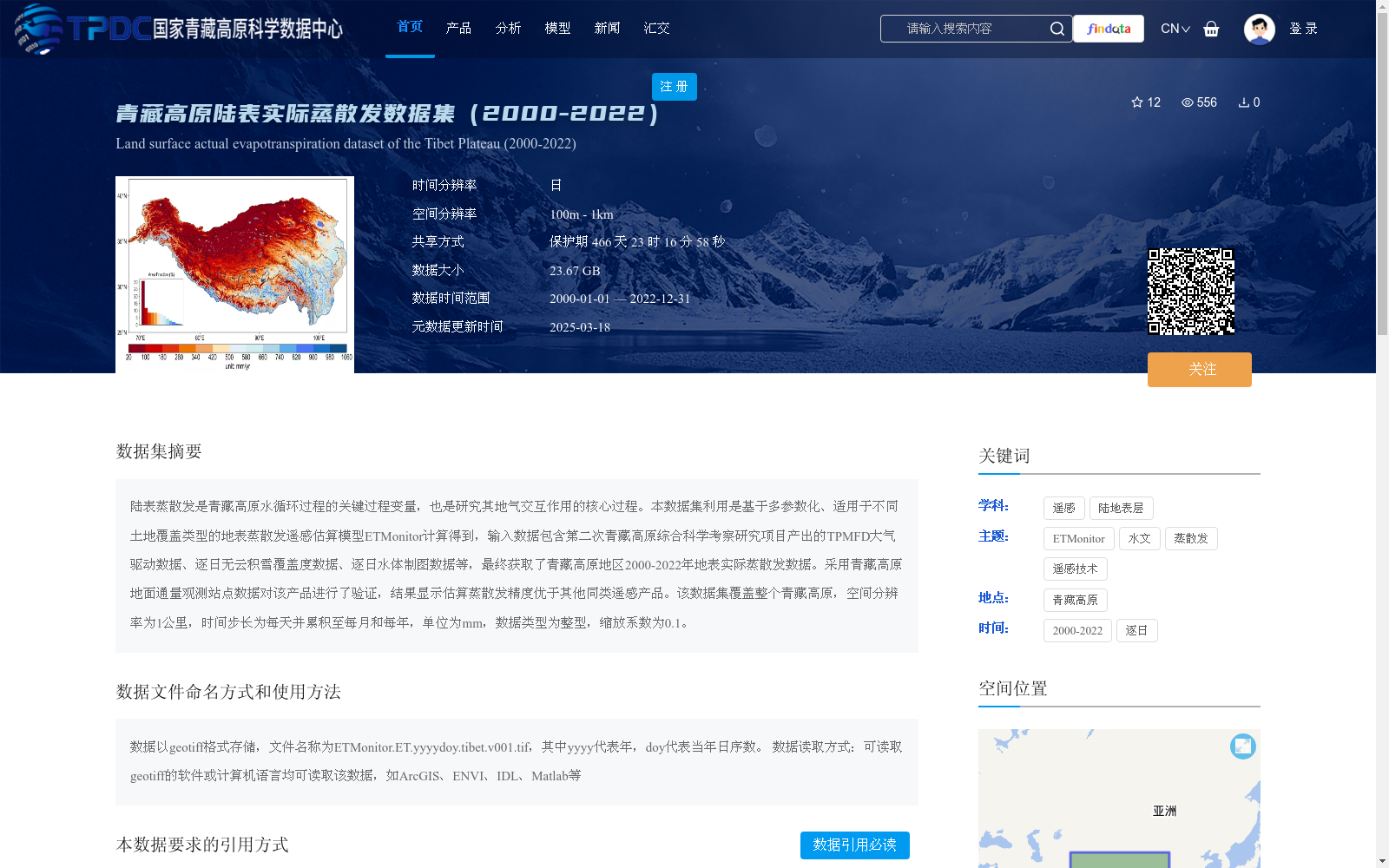Select the 首页 menu item
The height and width of the screenshot is (868, 1389).
coord(410,27)
